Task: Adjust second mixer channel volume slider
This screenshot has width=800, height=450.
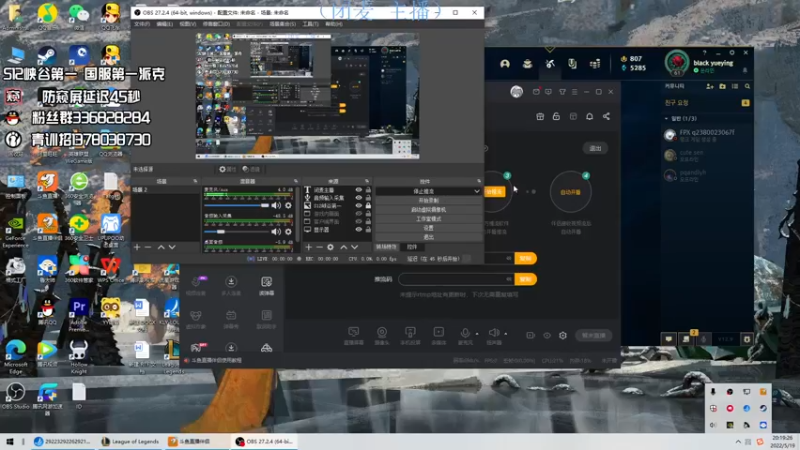Action: (x=237, y=232)
